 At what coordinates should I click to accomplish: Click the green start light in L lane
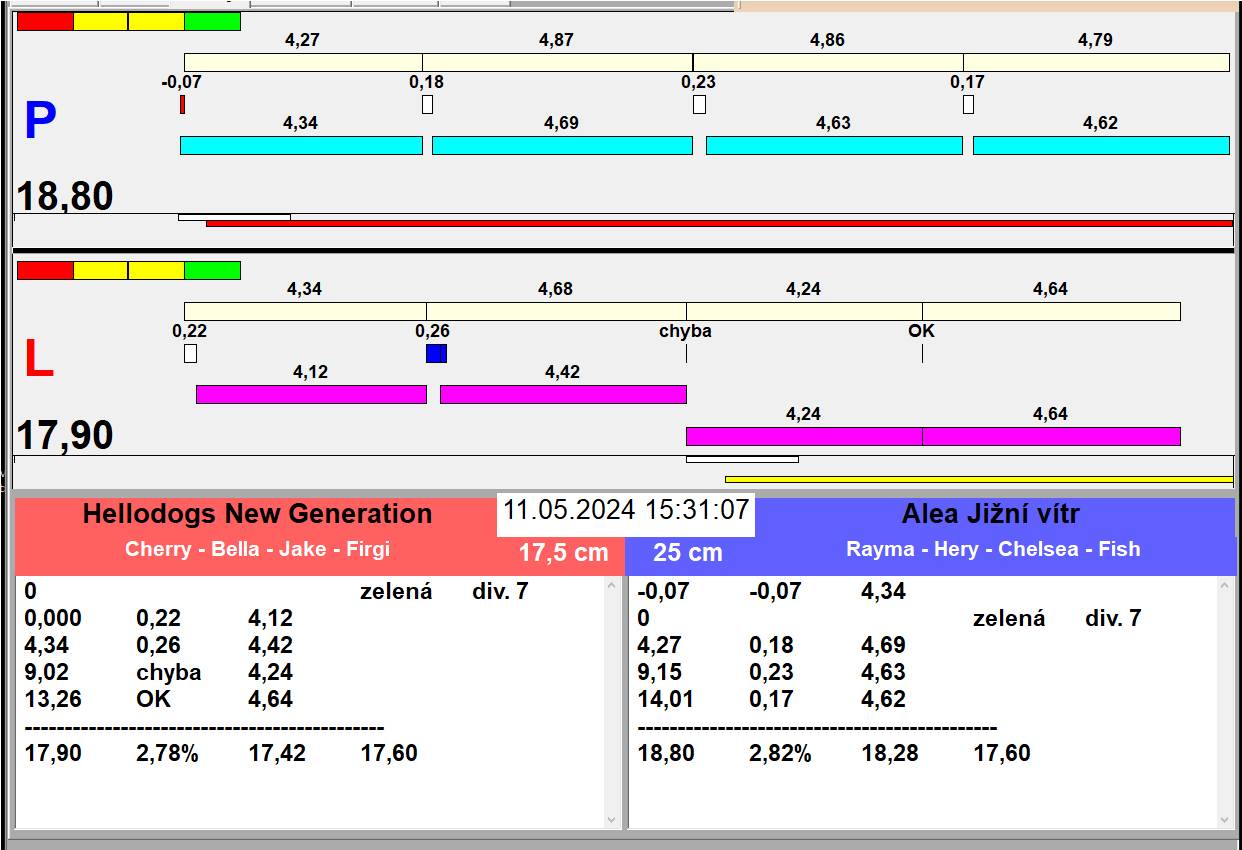[212, 270]
